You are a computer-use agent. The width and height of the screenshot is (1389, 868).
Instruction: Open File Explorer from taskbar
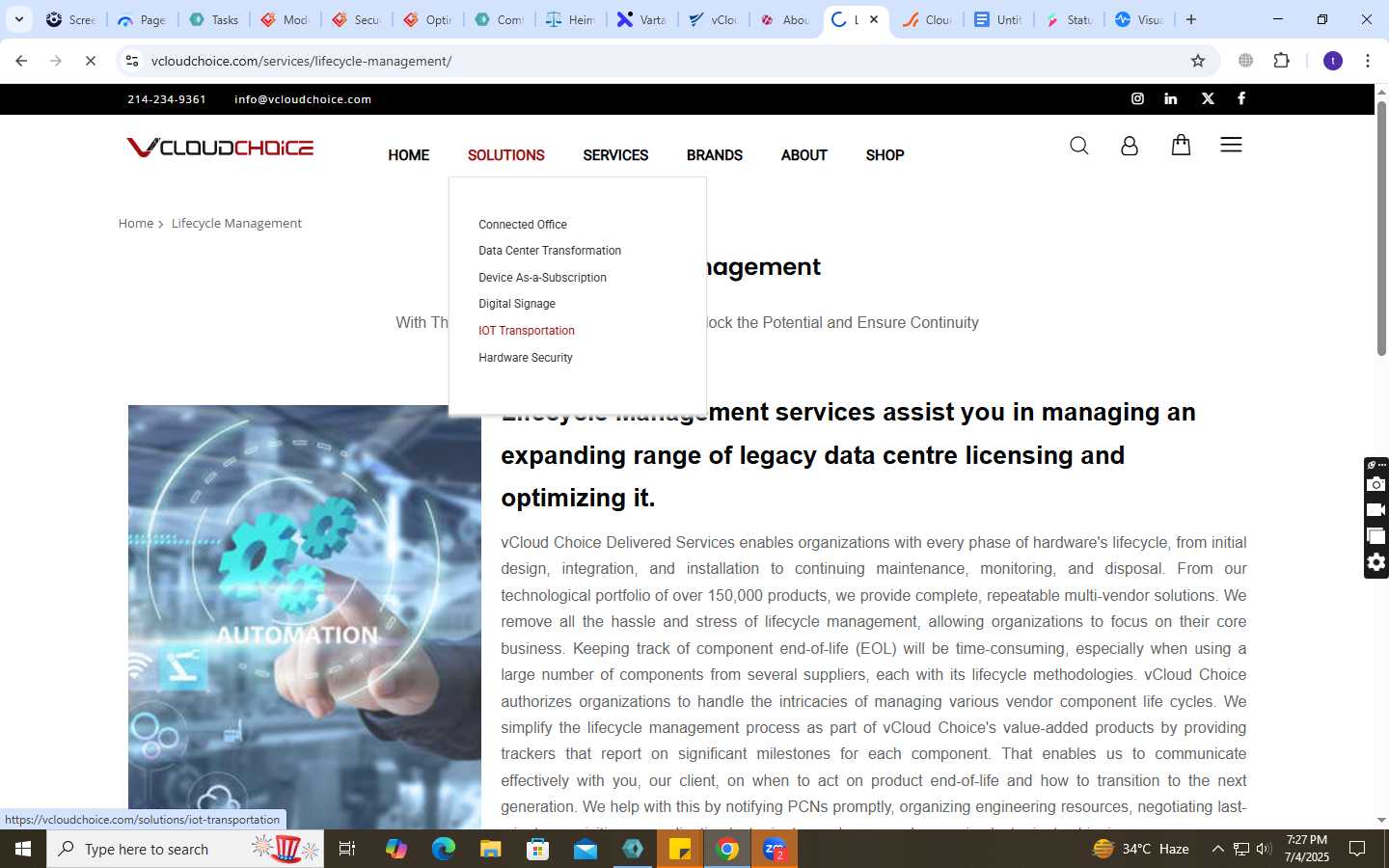click(x=490, y=849)
